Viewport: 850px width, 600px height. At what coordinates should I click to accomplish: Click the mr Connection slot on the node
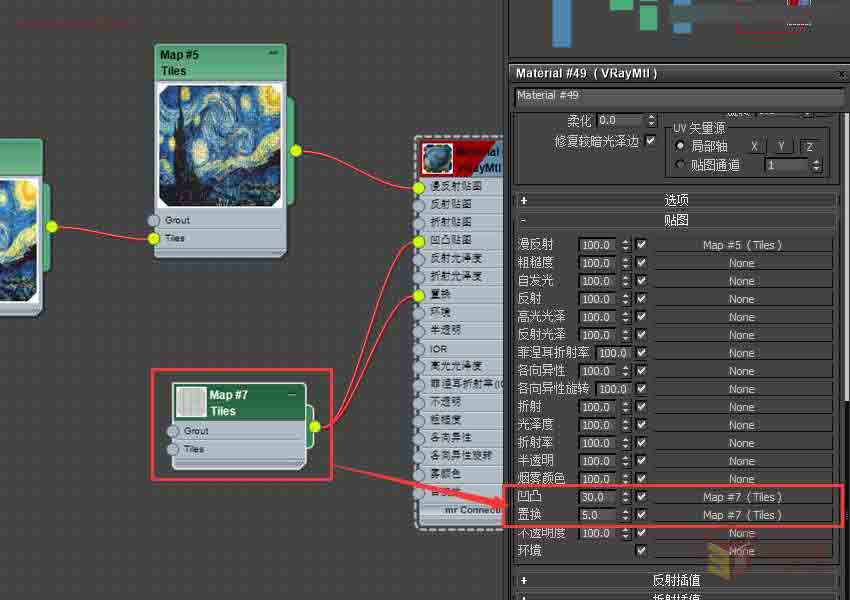click(470, 510)
